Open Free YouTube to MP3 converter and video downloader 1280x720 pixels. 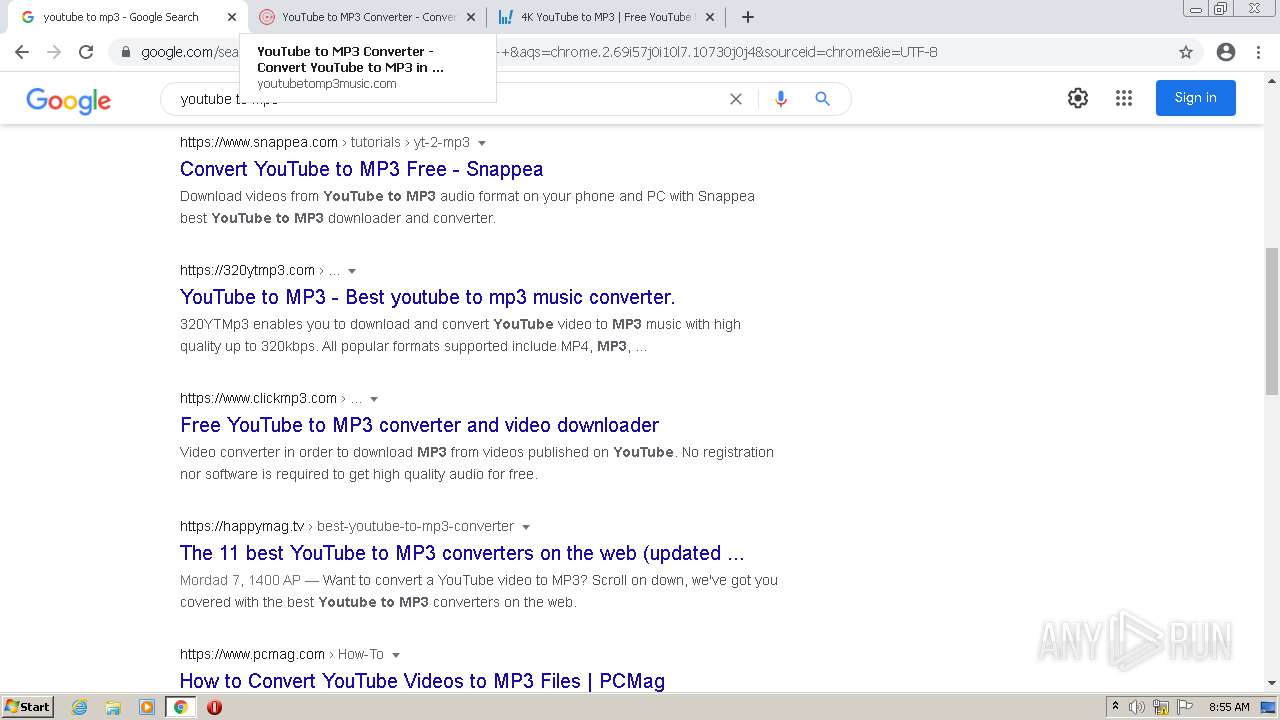tap(420, 425)
